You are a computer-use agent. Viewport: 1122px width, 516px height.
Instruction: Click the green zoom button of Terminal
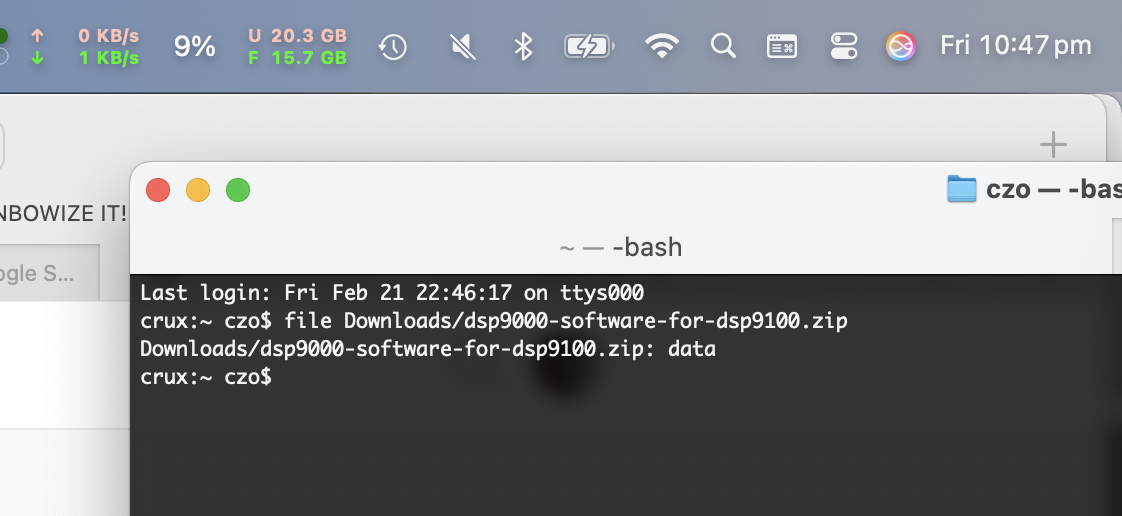pyautogui.click(x=238, y=190)
